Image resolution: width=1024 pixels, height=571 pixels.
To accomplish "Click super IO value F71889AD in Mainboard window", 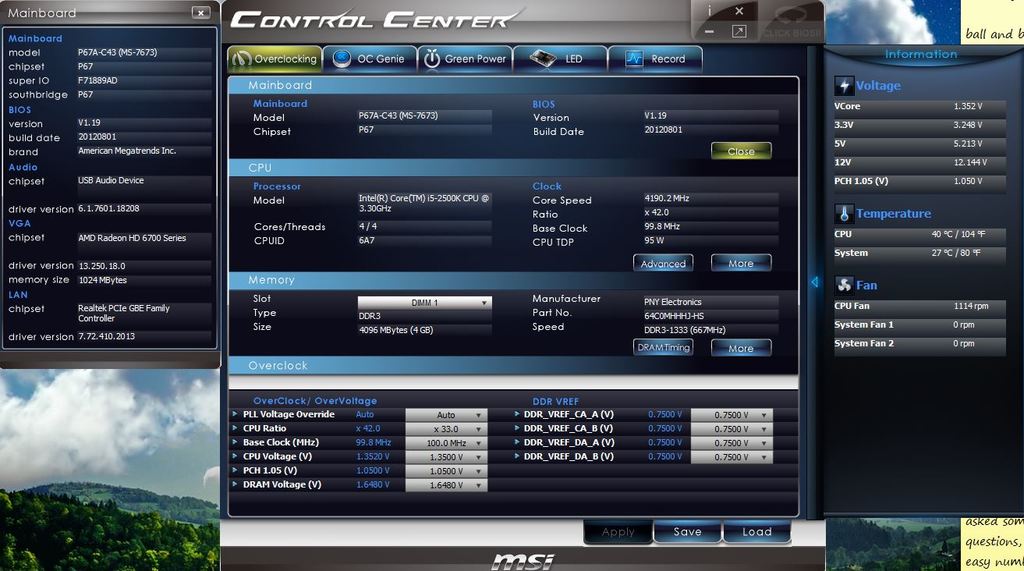I will pyautogui.click(x=97, y=80).
